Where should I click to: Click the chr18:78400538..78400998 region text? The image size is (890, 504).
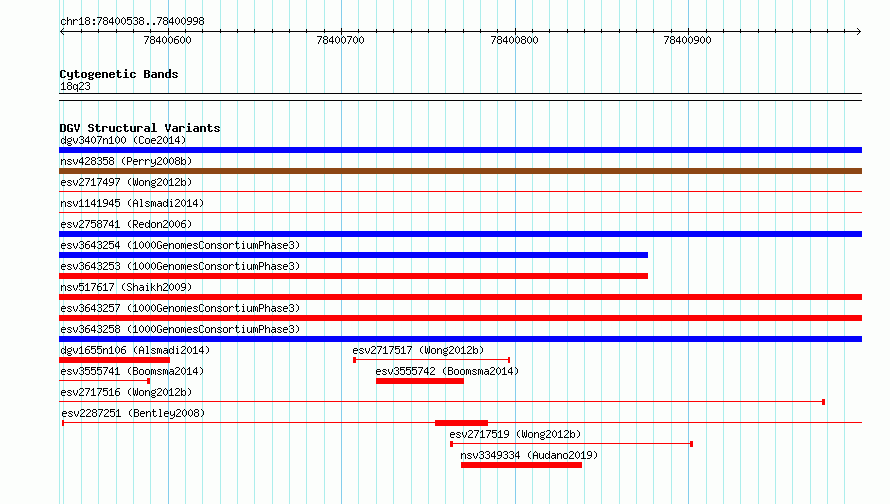[132, 22]
